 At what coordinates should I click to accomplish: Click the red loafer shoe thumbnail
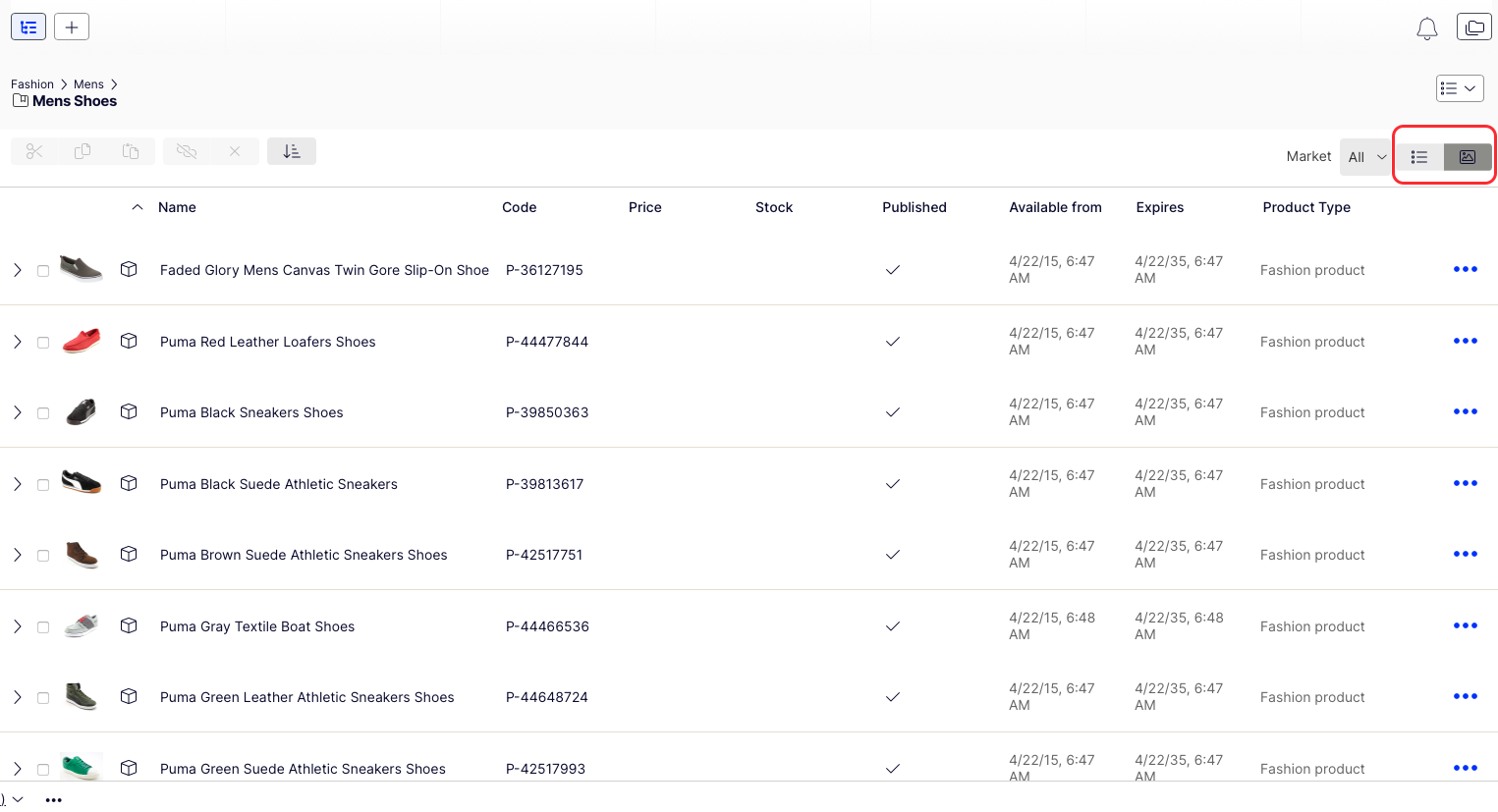click(81, 341)
